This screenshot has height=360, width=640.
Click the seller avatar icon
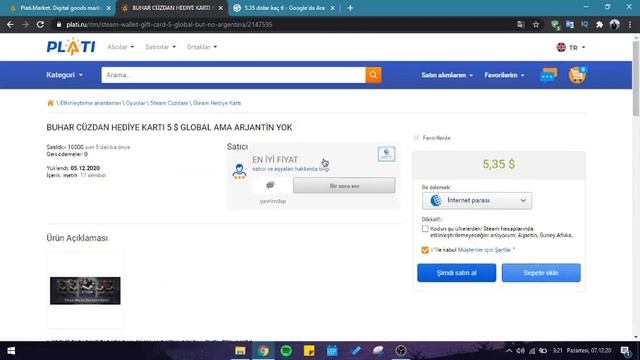coord(239,171)
